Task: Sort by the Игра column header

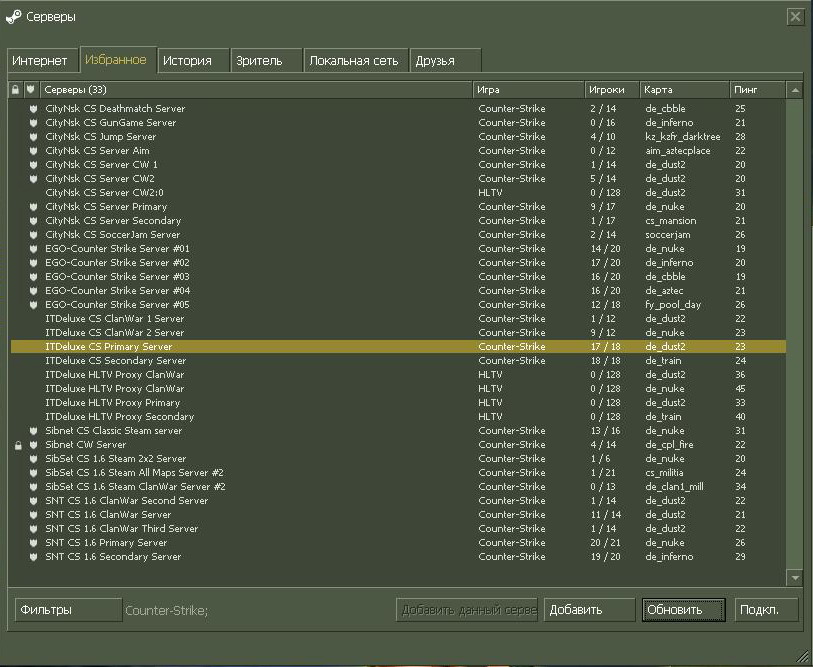Action: point(529,90)
